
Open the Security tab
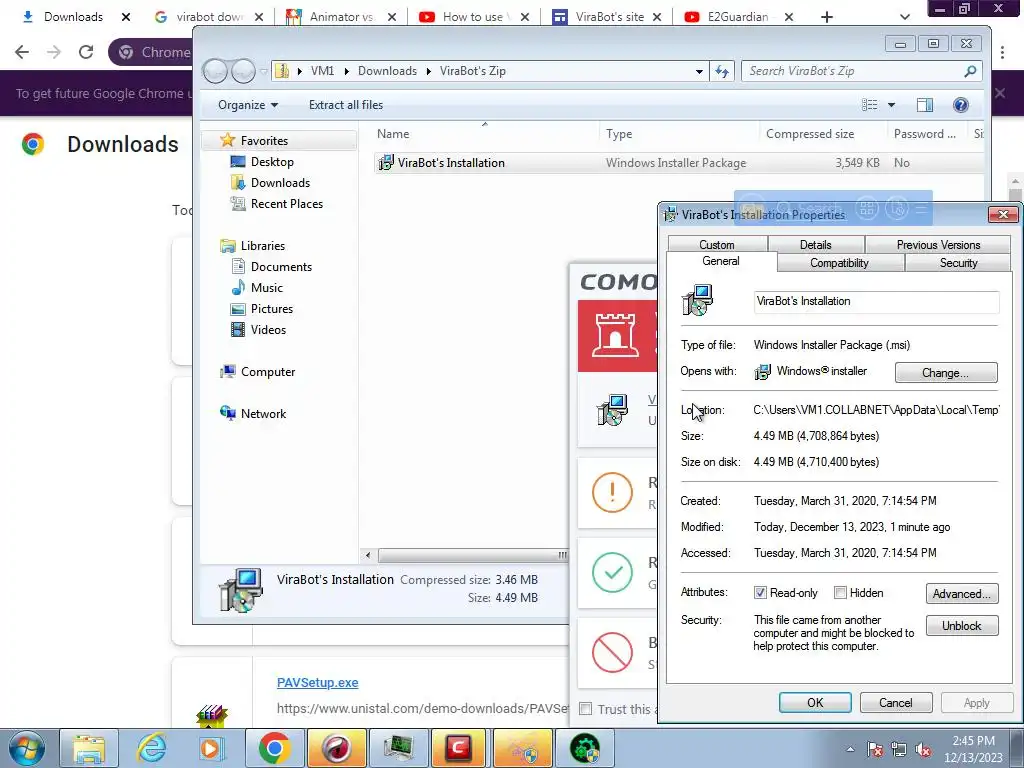click(x=958, y=263)
